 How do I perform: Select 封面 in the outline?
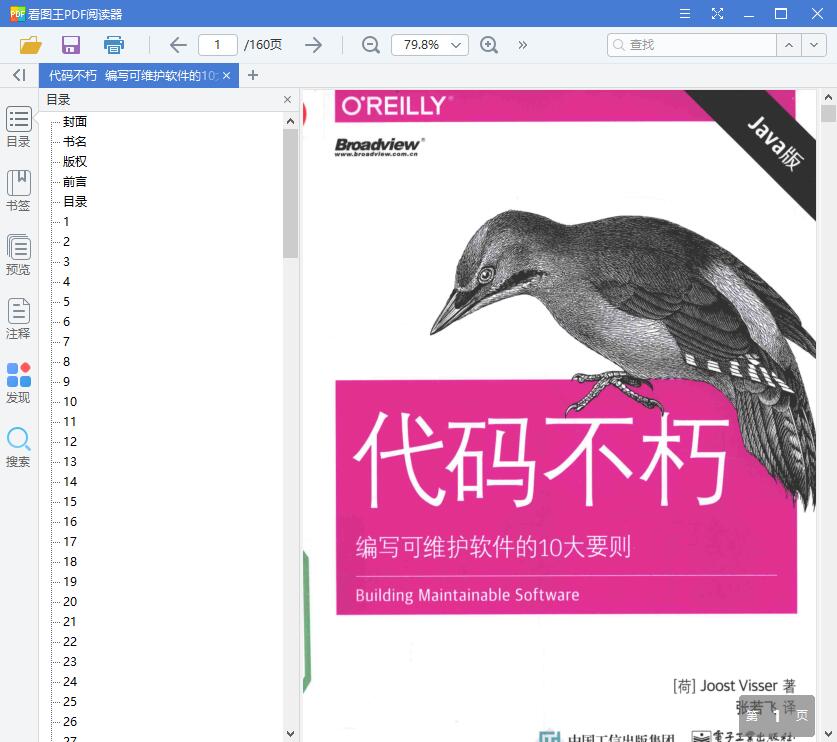75,122
